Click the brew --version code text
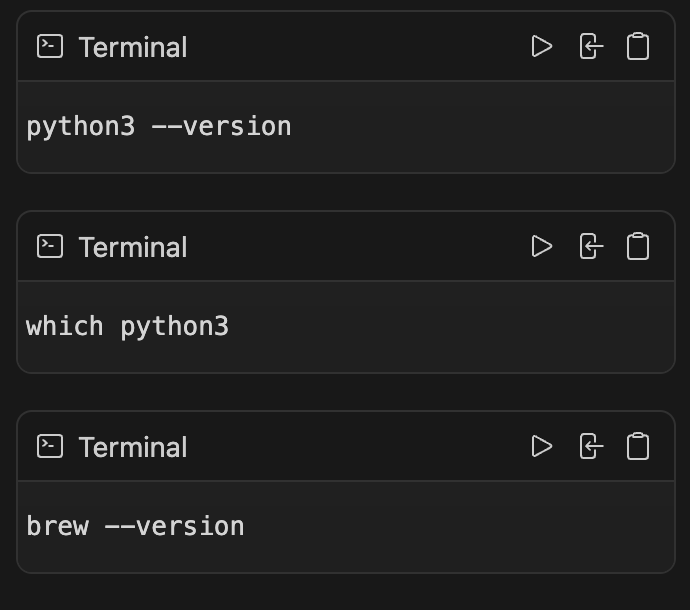This screenshot has height=610, width=690. point(135,526)
